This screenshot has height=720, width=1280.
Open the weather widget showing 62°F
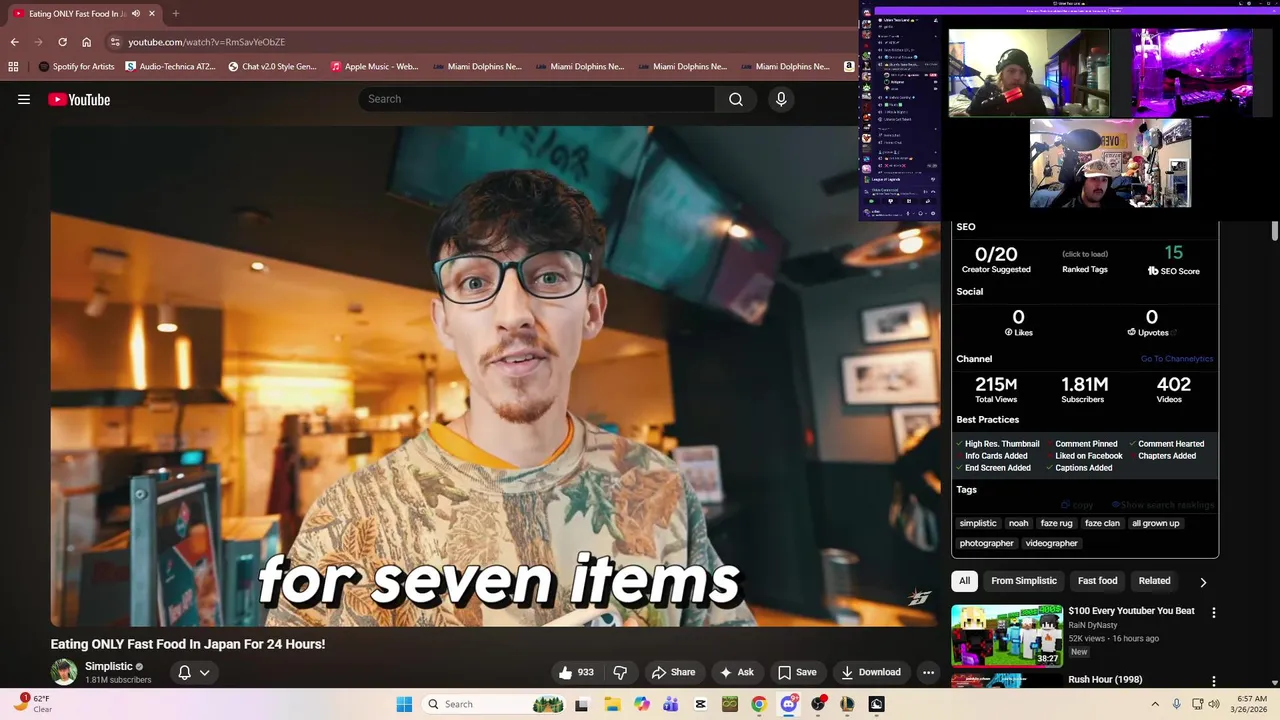coord(34,704)
